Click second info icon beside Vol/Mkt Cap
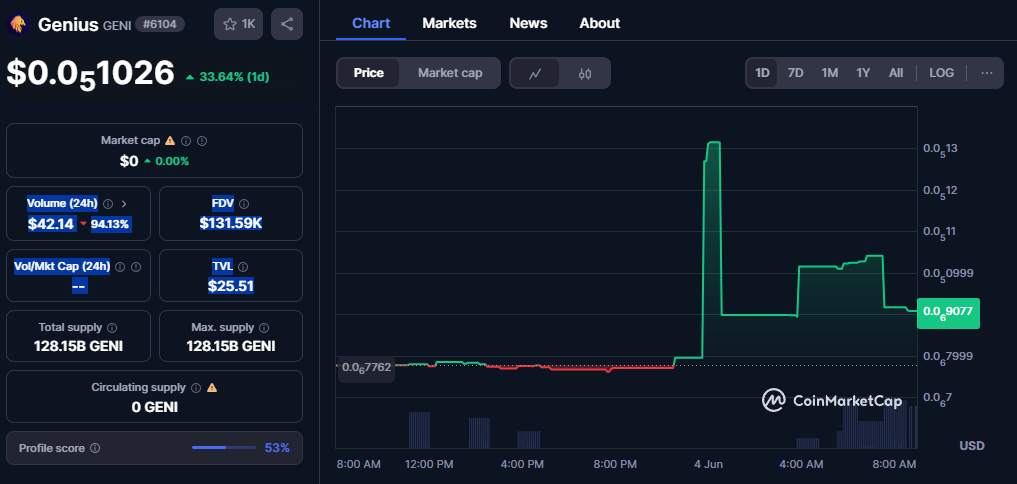1017x484 pixels. (x=136, y=266)
